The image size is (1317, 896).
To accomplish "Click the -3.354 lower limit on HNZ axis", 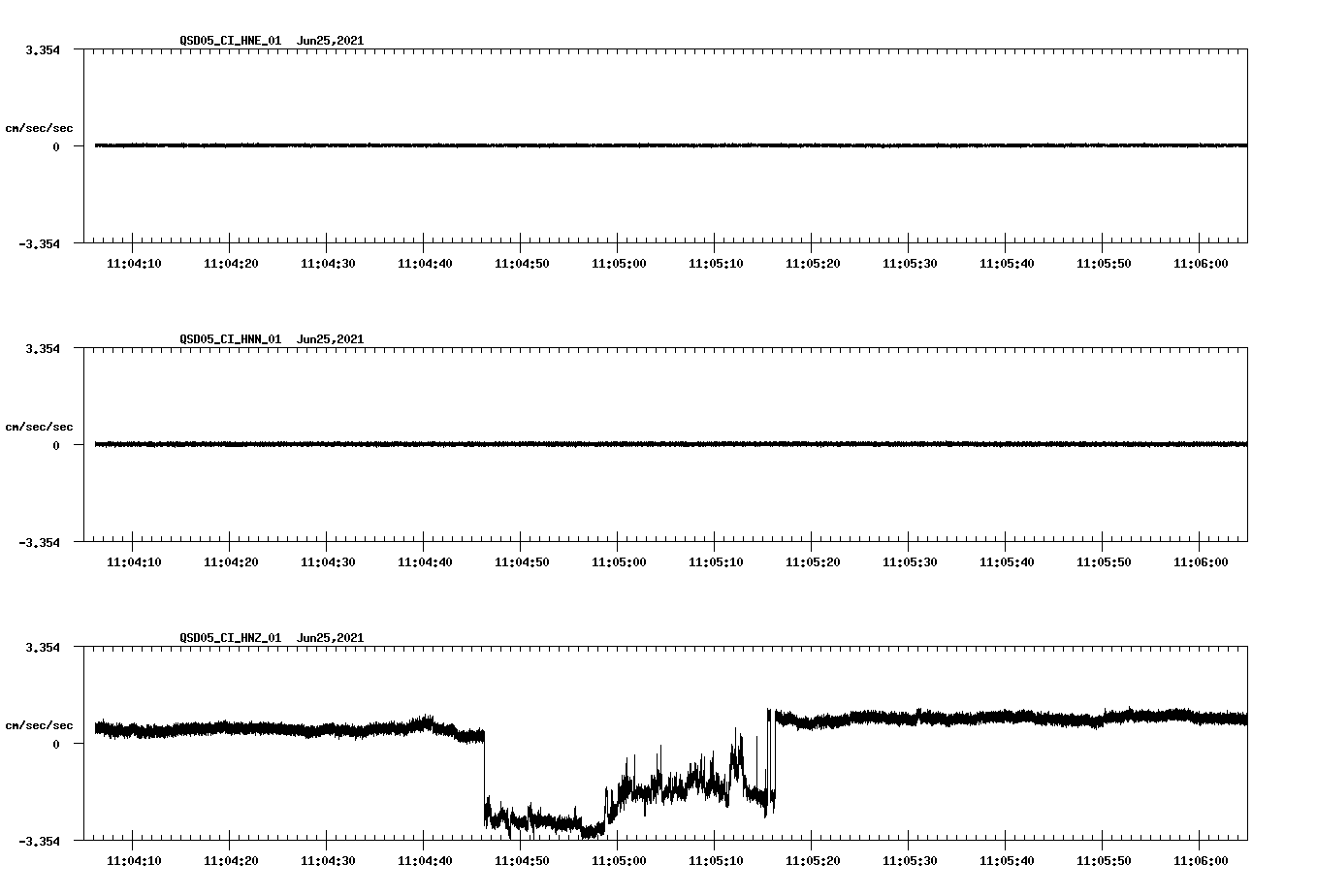I will (x=40, y=841).
